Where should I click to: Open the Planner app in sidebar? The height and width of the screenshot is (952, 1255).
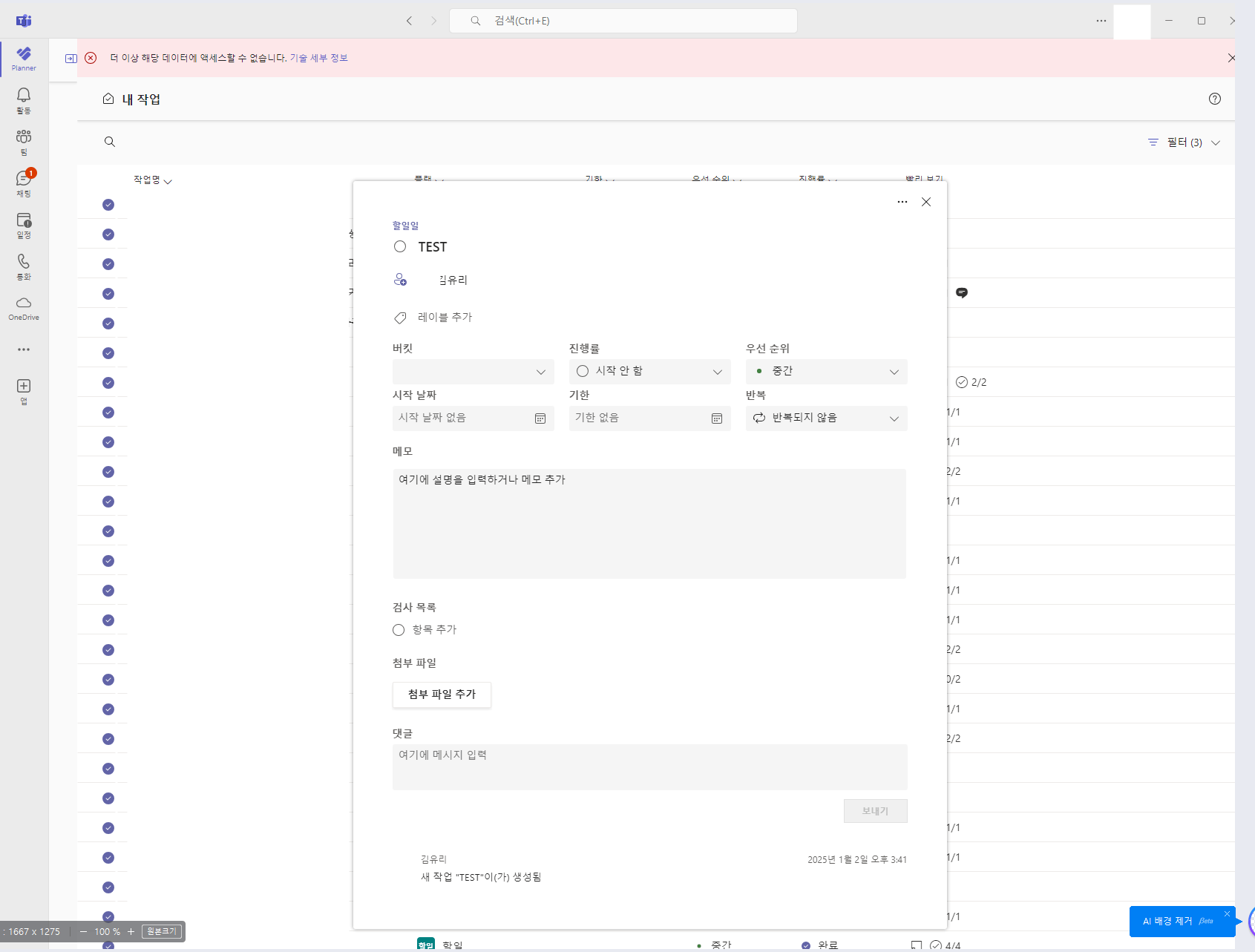point(24,59)
